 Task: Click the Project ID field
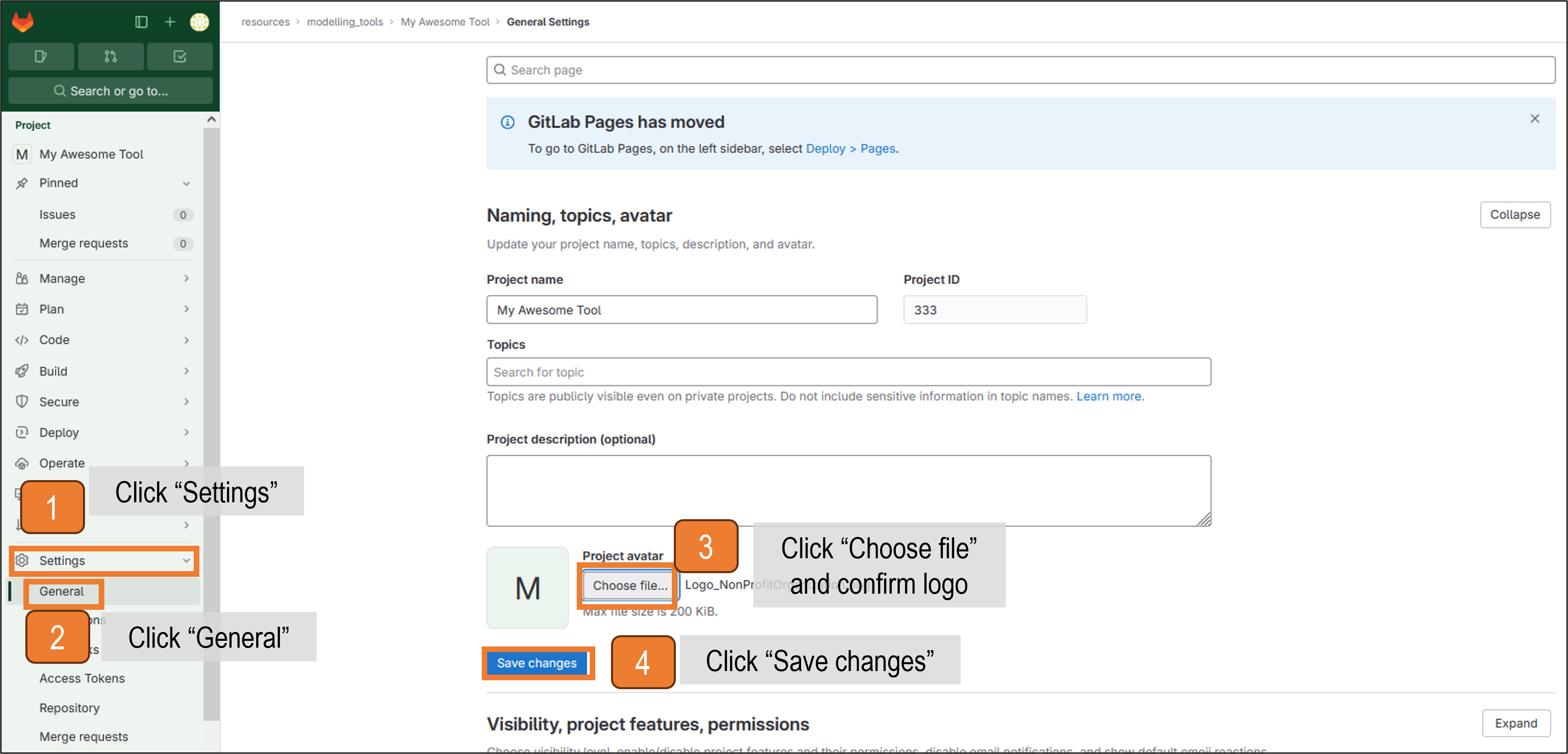pyautogui.click(x=994, y=310)
